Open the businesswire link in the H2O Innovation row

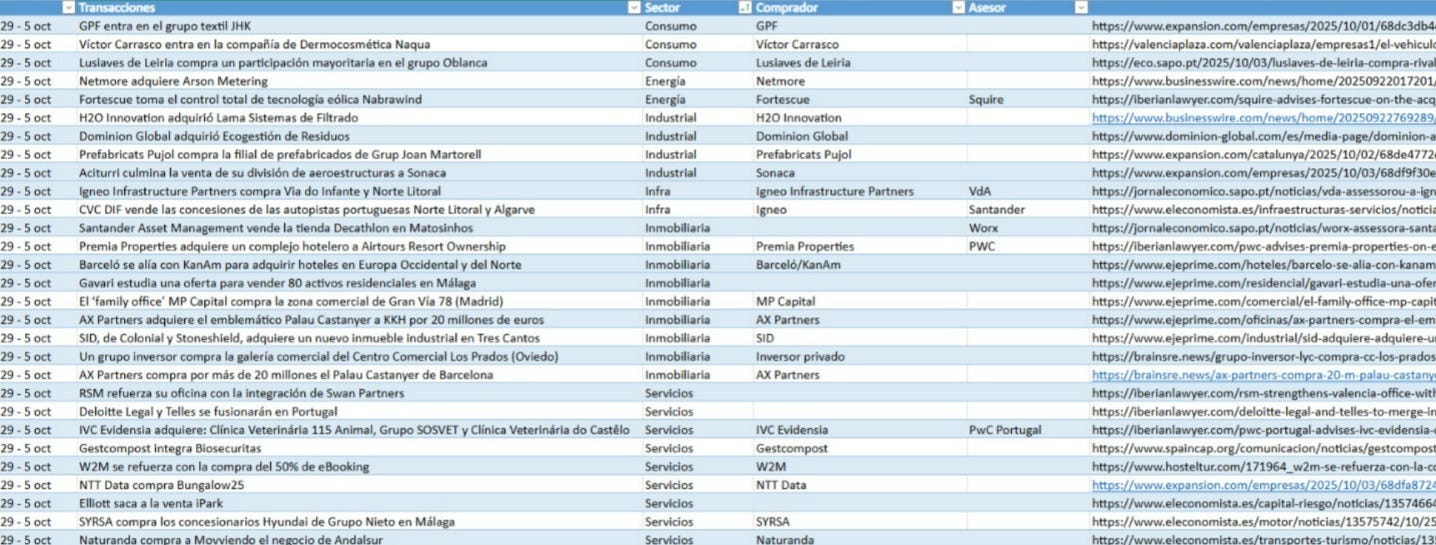tap(1263, 118)
